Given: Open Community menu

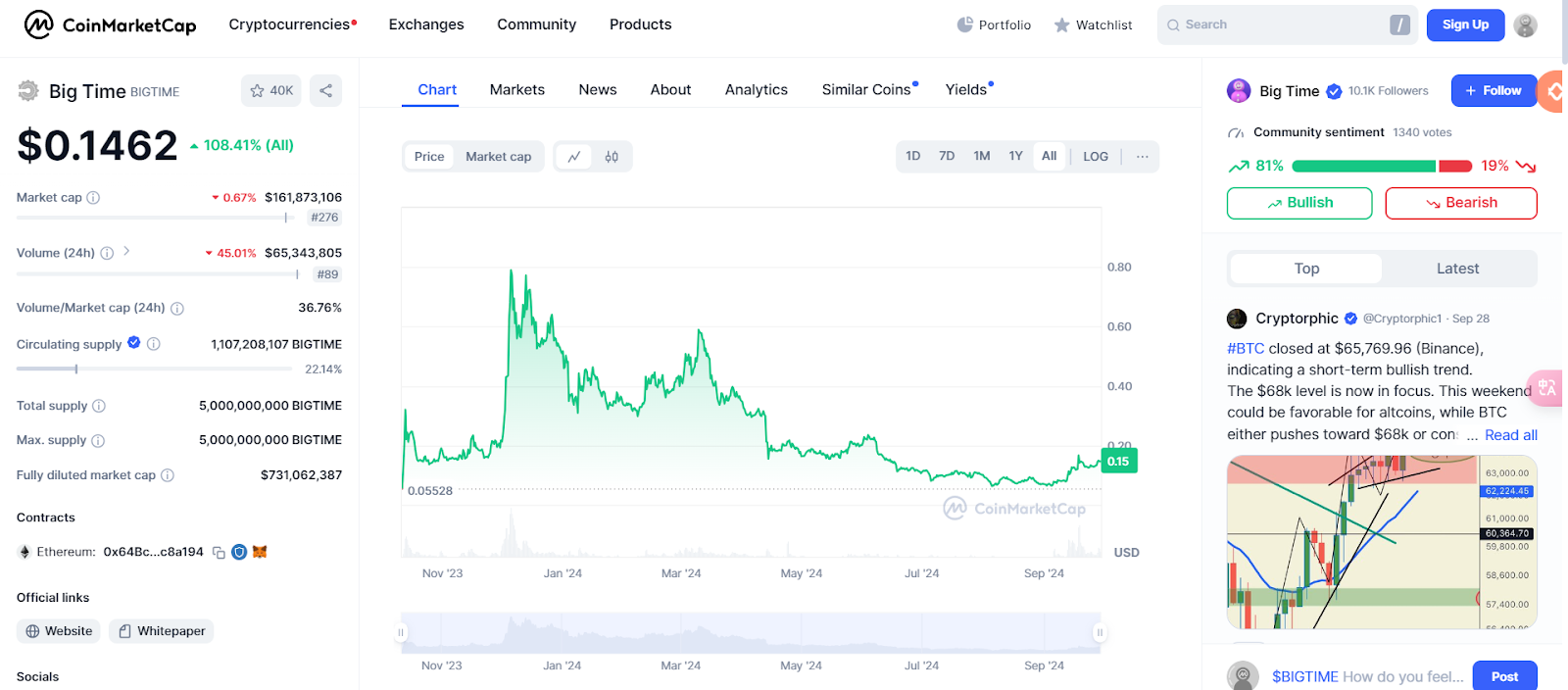Looking at the screenshot, I should tap(537, 25).
